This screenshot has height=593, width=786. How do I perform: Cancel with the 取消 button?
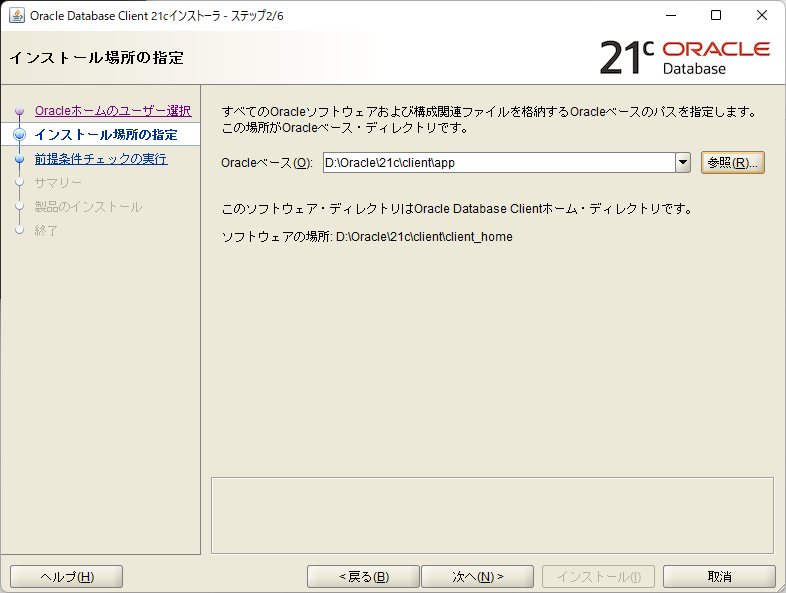click(x=719, y=577)
